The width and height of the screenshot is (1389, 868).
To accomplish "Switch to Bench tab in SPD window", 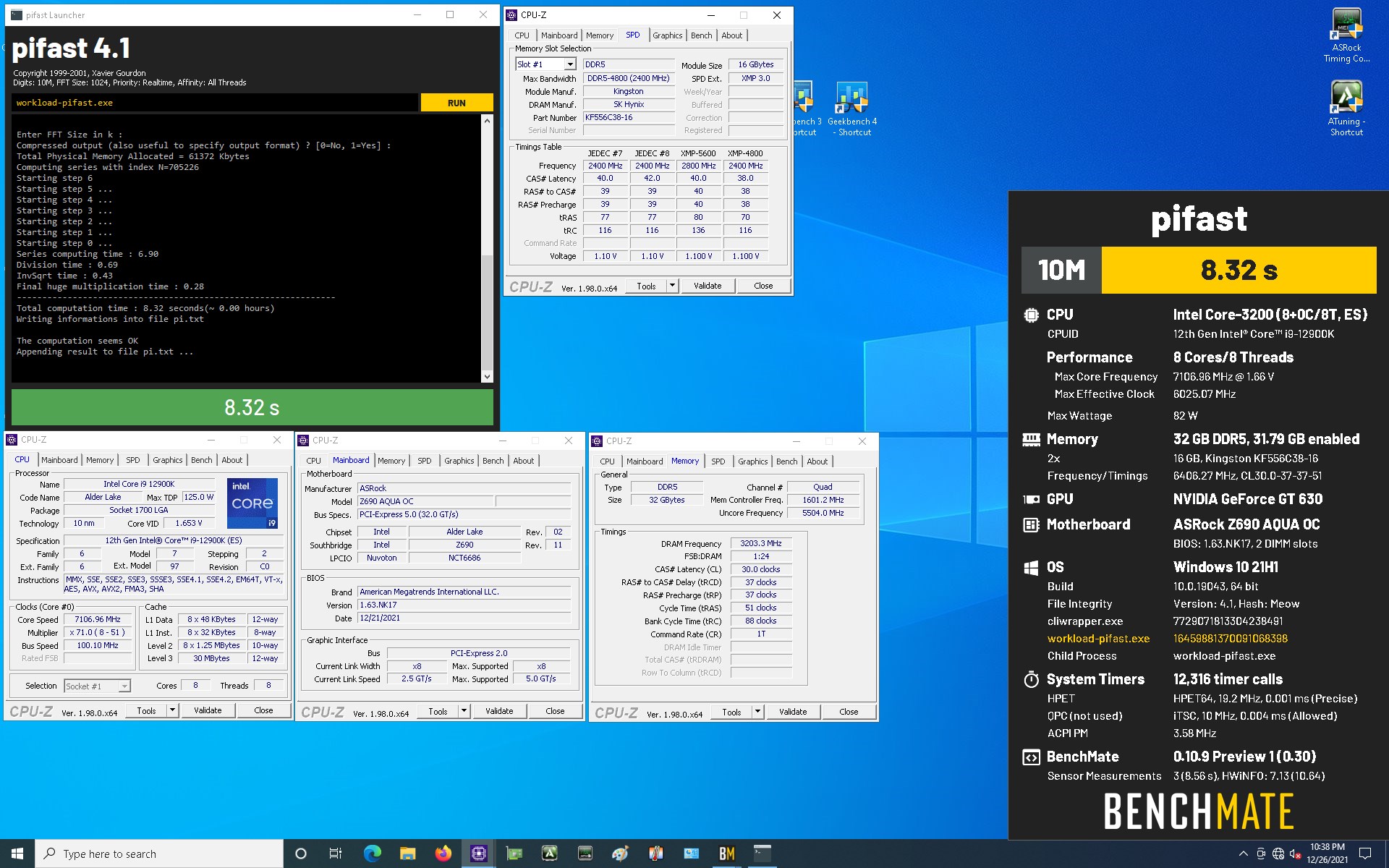I will [x=701, y=35].
